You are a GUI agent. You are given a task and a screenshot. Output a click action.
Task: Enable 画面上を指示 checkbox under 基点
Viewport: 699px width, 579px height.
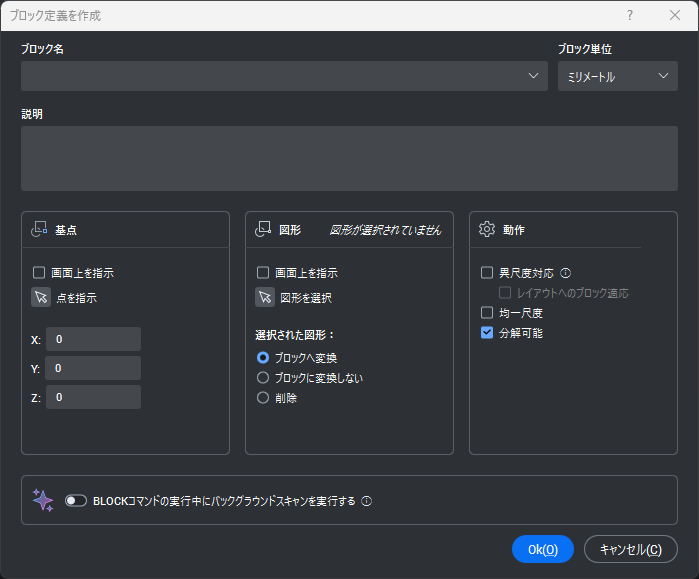(x=39, y=272)
